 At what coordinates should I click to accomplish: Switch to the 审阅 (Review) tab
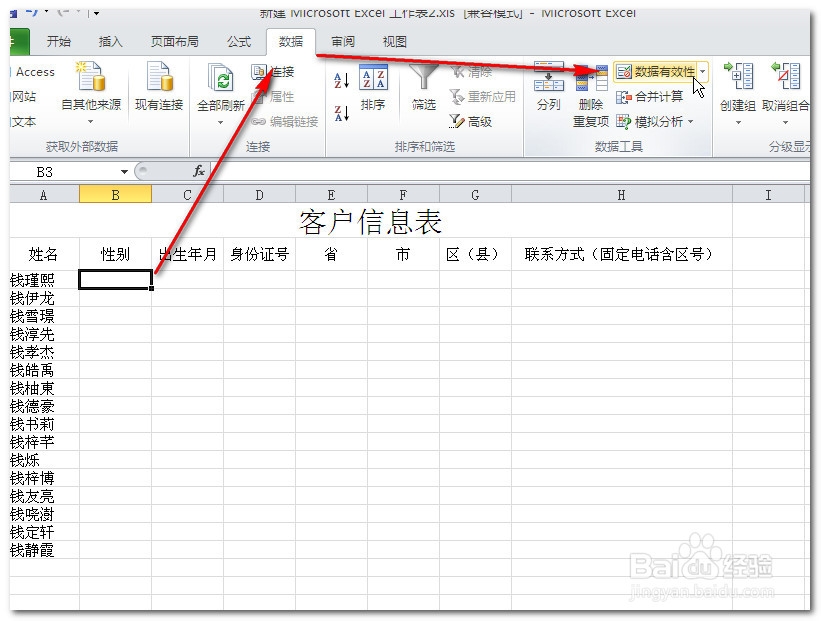pos(343,41)
